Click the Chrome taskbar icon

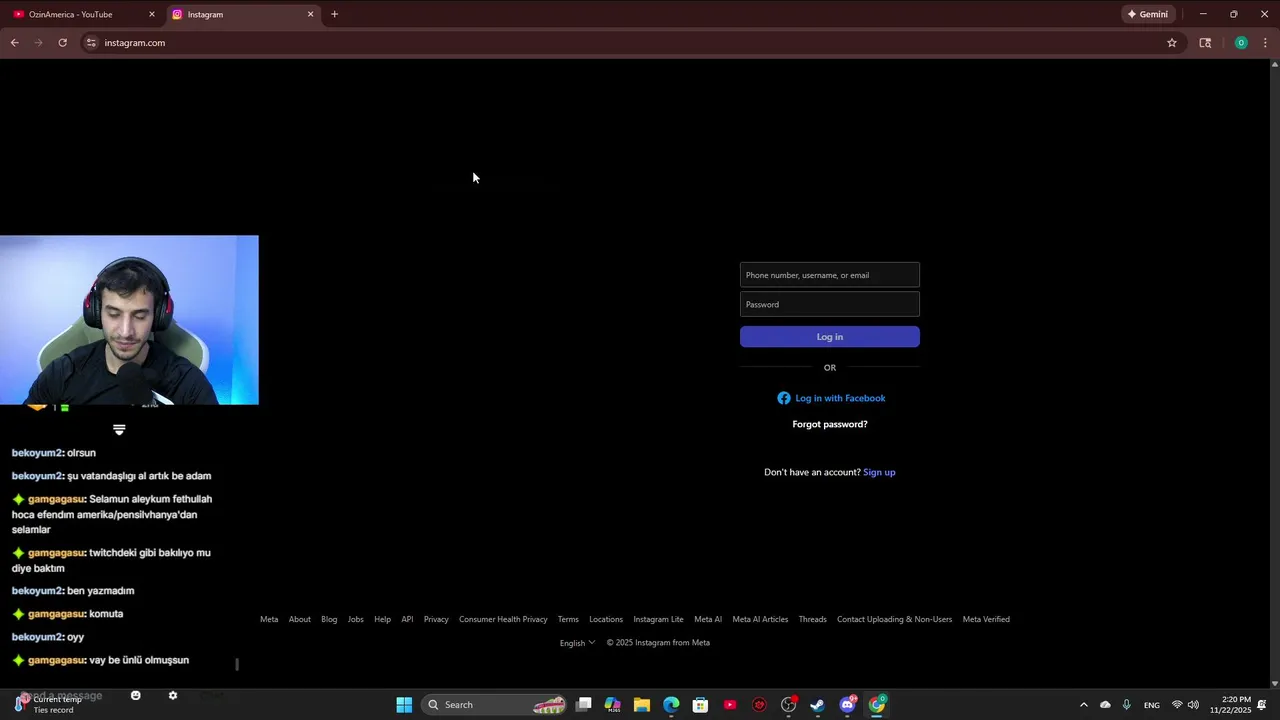pos(877,705)
